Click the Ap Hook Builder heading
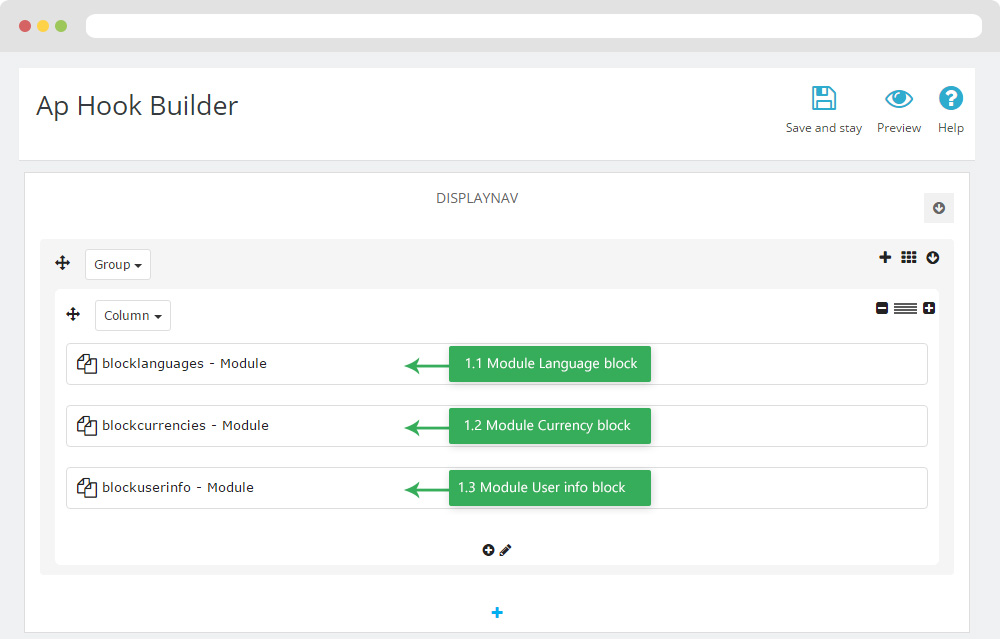1000x639 pixels. (x=137, y=106)
